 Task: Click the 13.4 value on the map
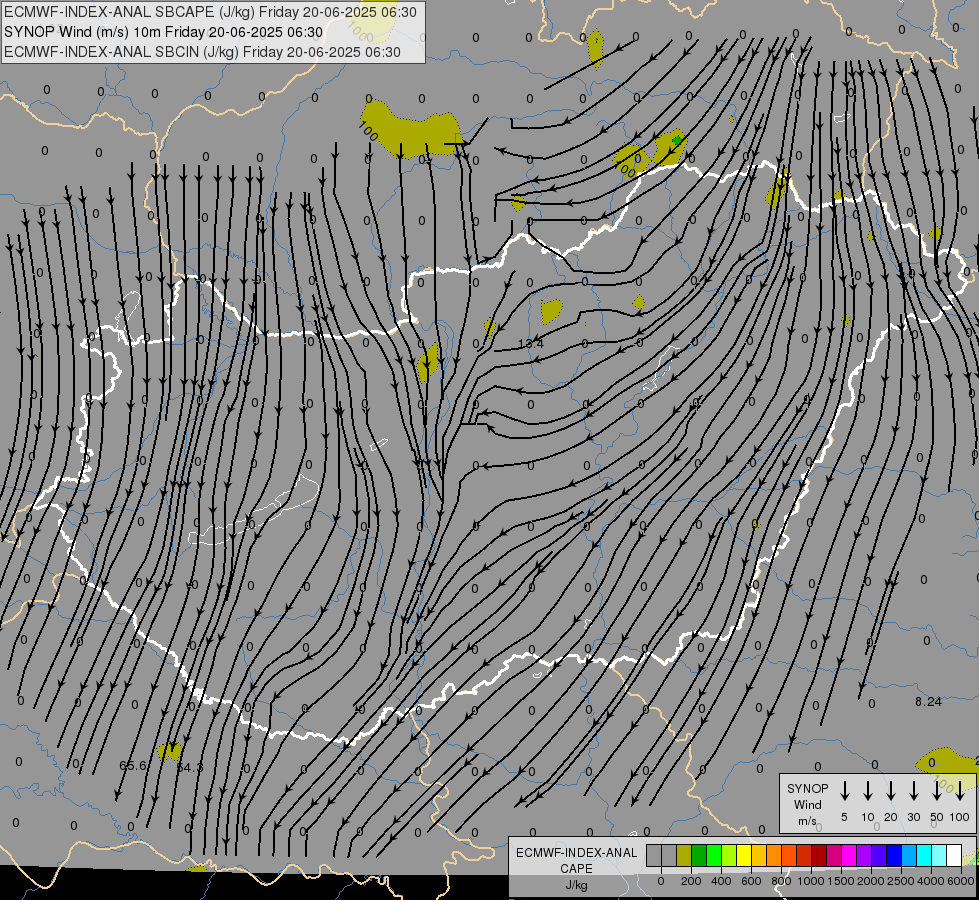tap(531, 343)
